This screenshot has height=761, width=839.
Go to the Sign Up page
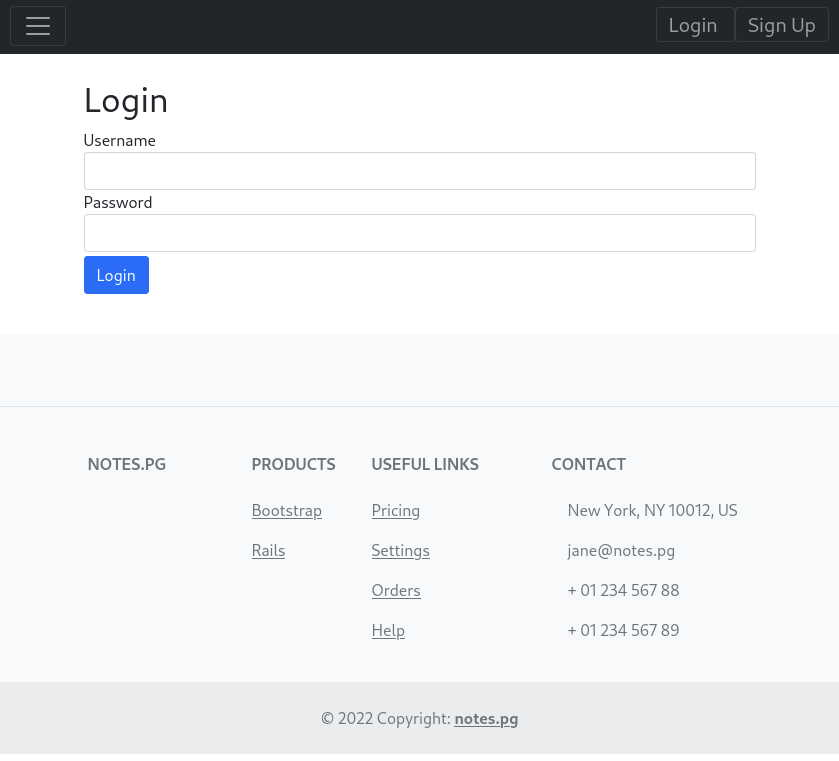tap(781, 25)
